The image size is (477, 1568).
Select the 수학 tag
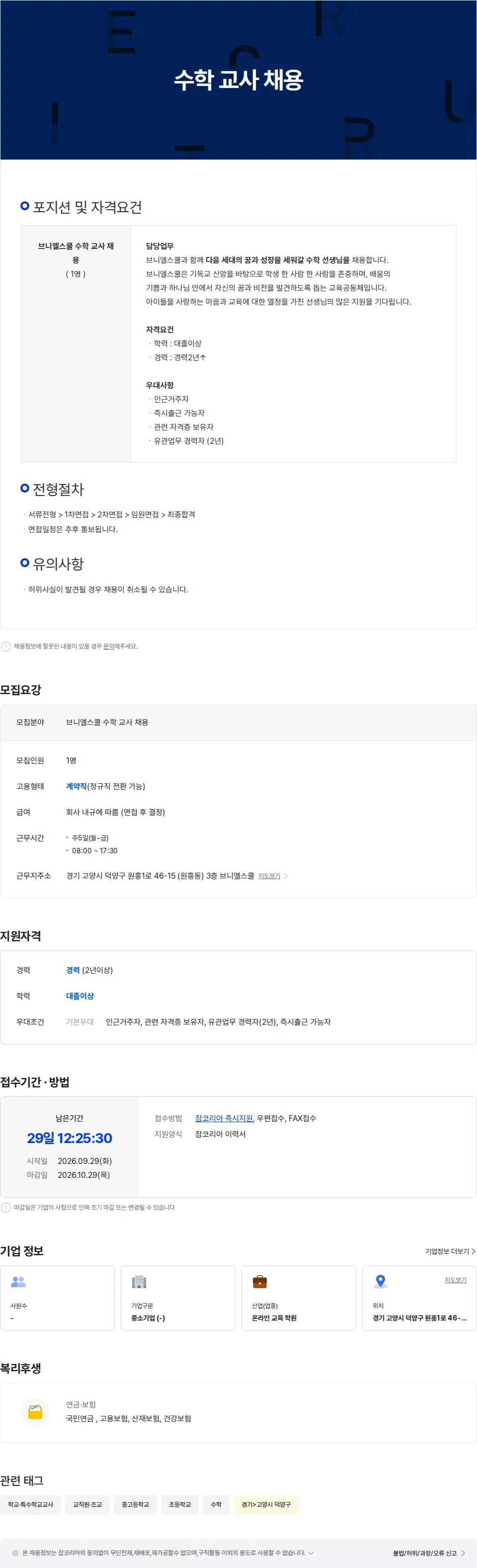click(216, 1504)
